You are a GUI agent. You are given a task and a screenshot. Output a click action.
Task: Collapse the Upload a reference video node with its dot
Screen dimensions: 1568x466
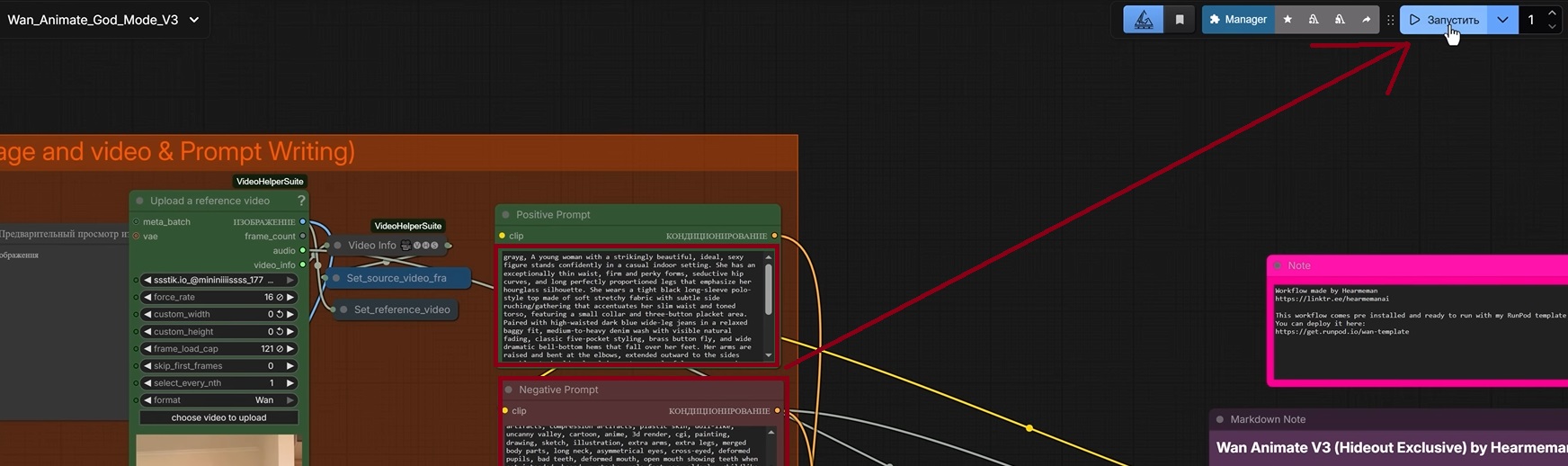139,201
